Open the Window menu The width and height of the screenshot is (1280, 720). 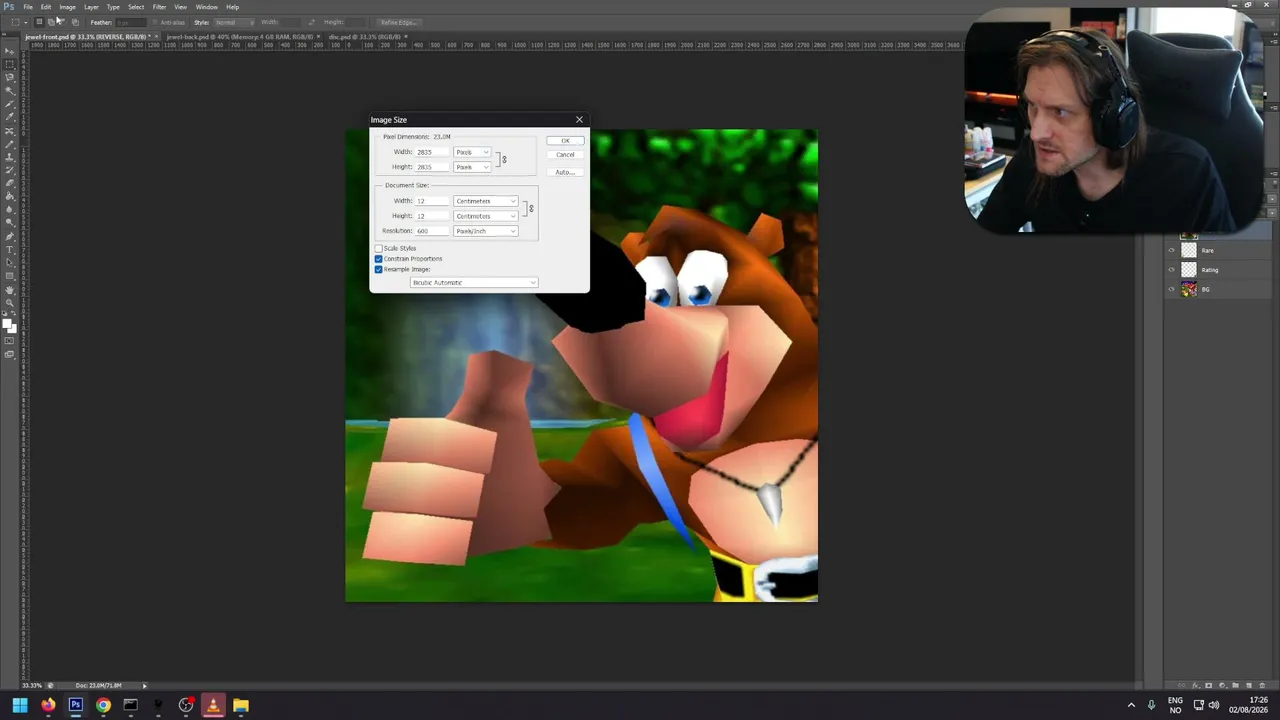206,7
